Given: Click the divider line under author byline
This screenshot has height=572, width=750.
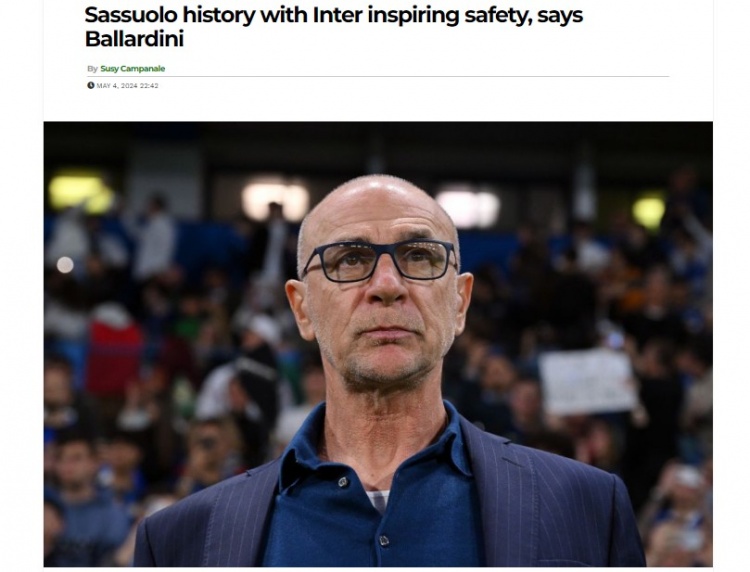Looking at the screenshot, I should [378, 77].
